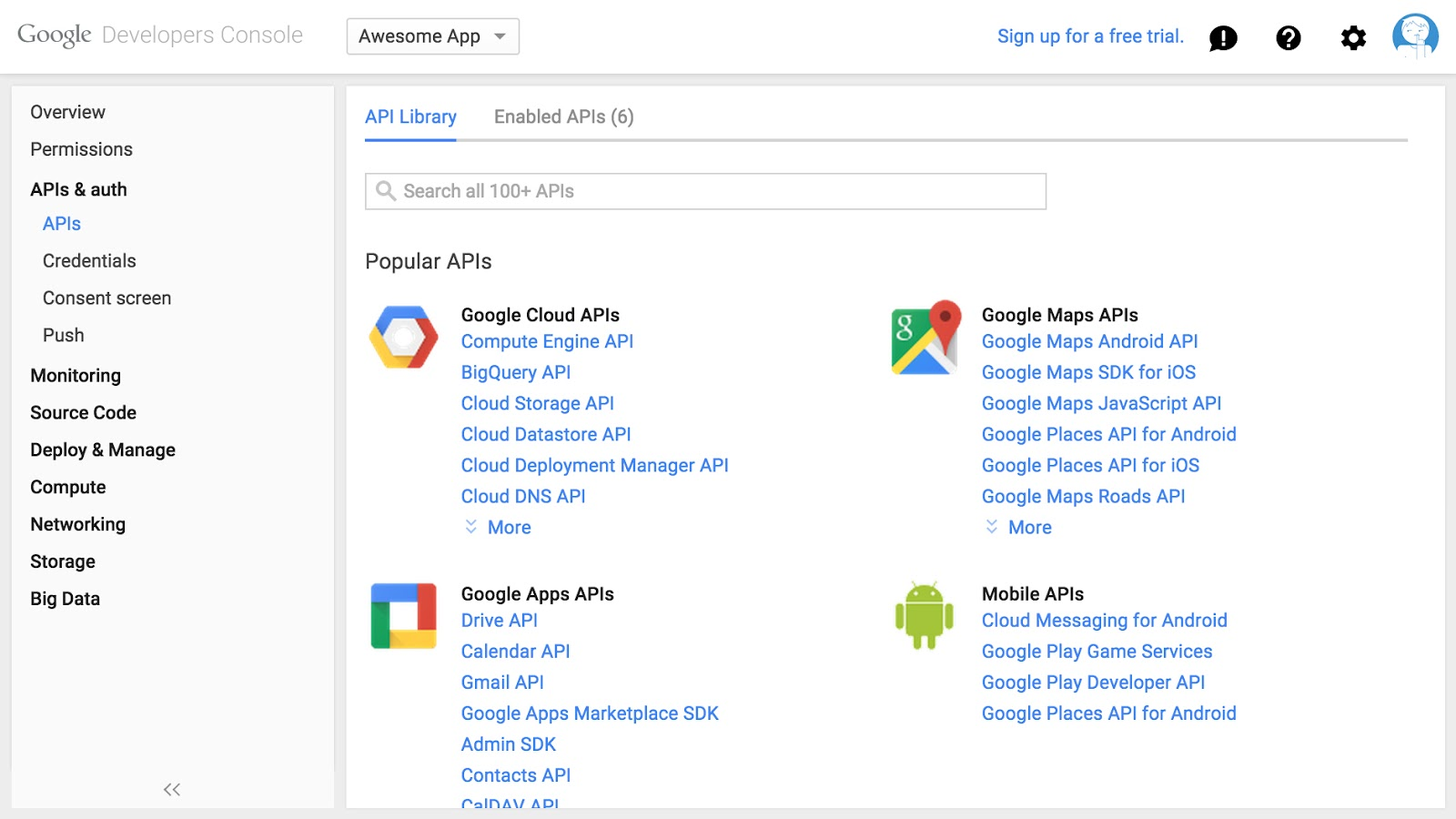Open Compute Engine API link
Screen dimensions: 1456x819
point(547,341)
